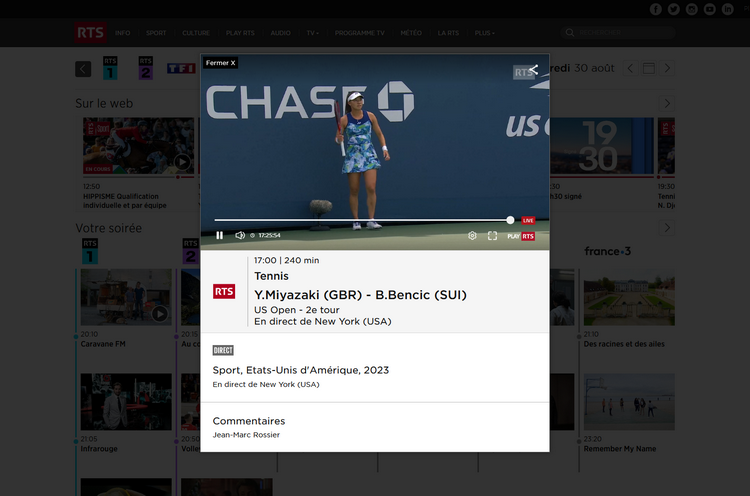Click the US Open - 2e tour text
This screenshot has height=496, width=750.
(x=297, y=310)
